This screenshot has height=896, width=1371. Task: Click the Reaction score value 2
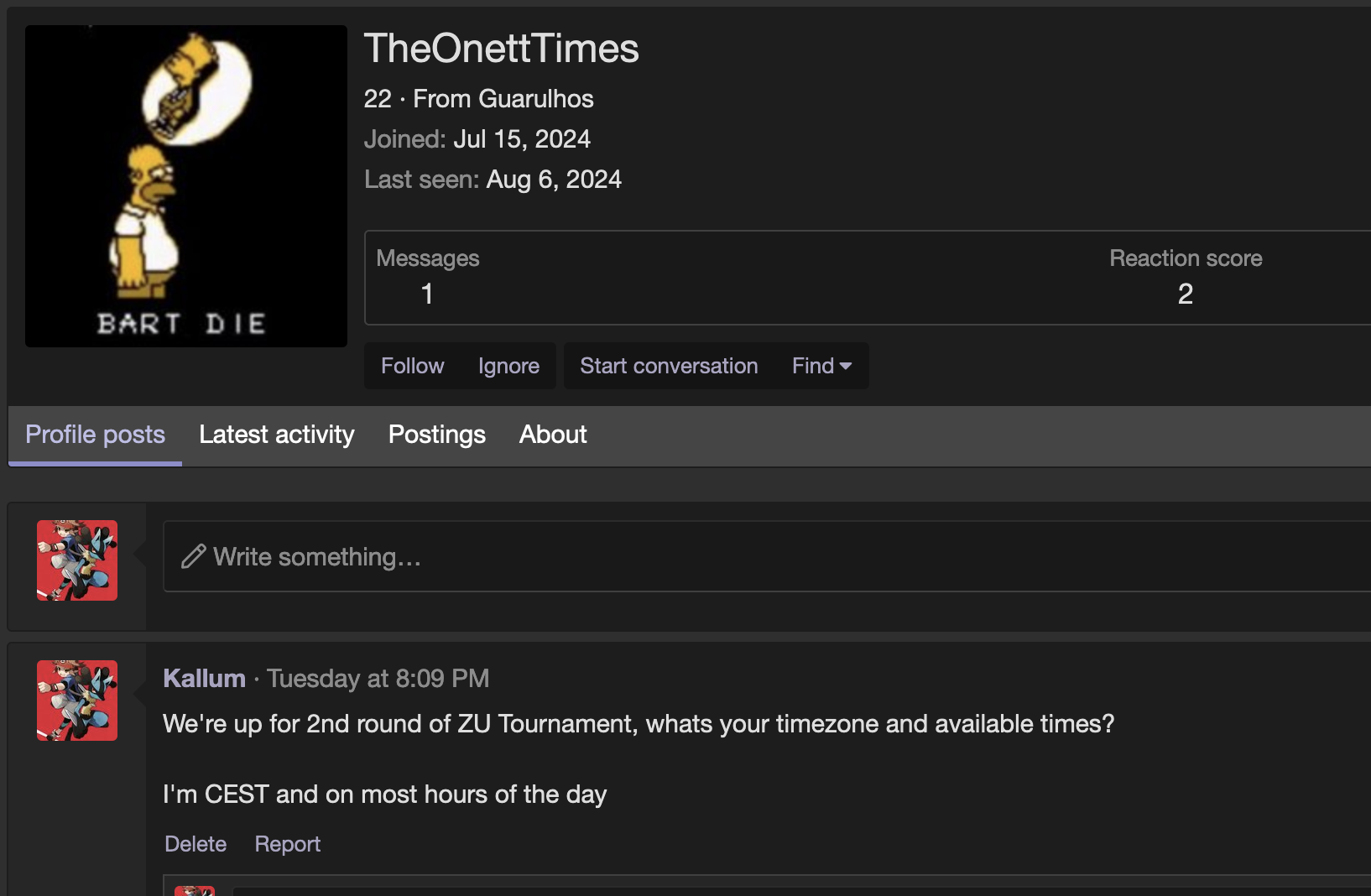pyautogui.click(x=1185, y=294)
